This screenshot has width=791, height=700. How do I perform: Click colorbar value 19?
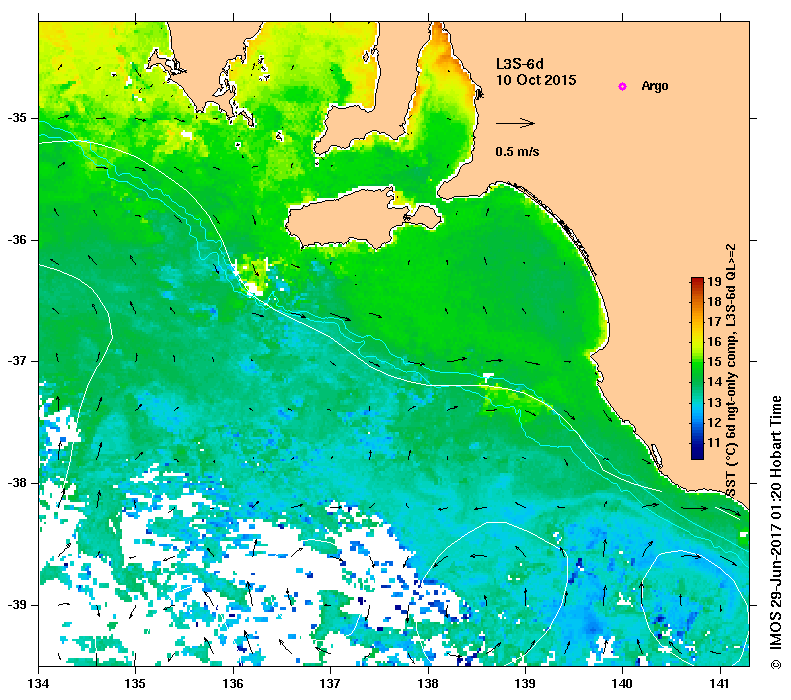(x=714, y=281)
